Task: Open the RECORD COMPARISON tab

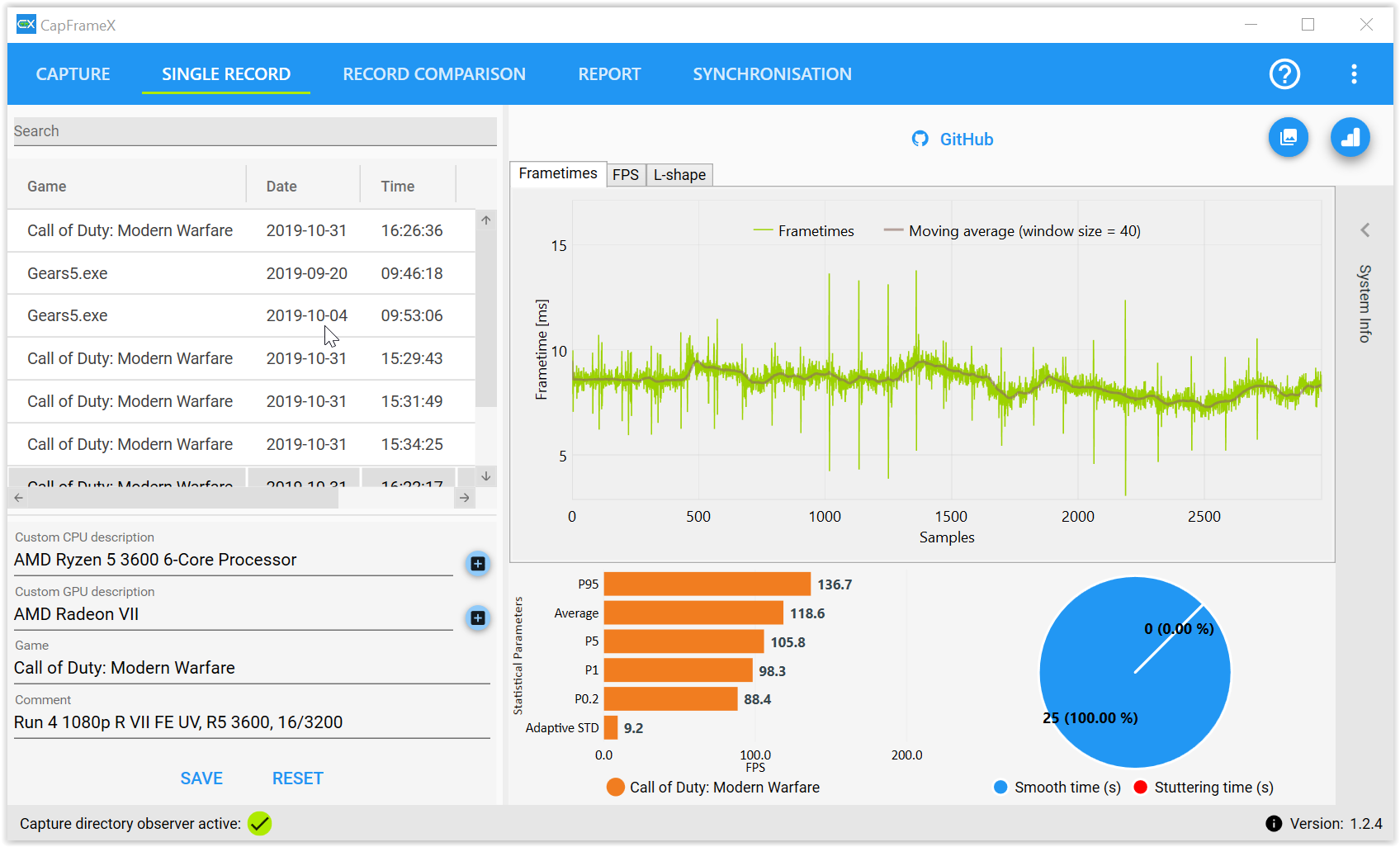Action: (x=434, y=74)
